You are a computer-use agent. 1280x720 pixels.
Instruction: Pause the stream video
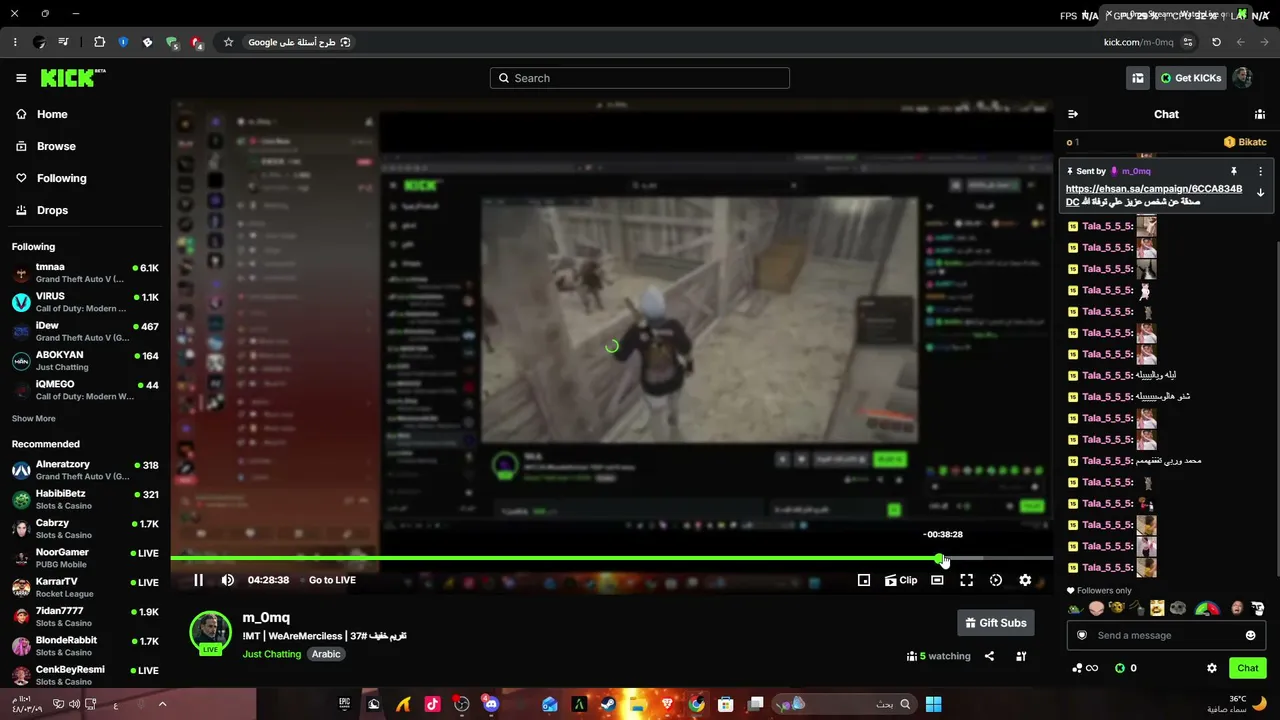click(x=198, y=580)
